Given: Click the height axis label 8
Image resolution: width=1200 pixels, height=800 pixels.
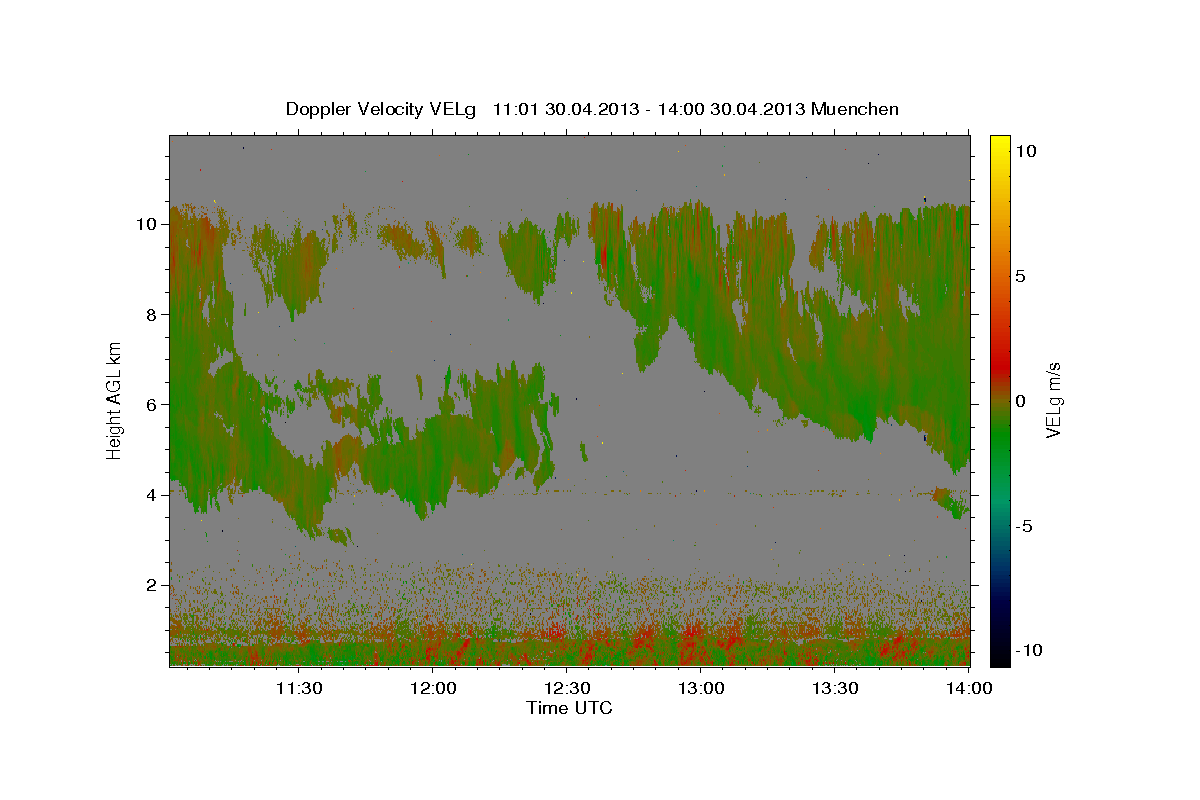Looking at the screenshot, I should coord(152,314).
